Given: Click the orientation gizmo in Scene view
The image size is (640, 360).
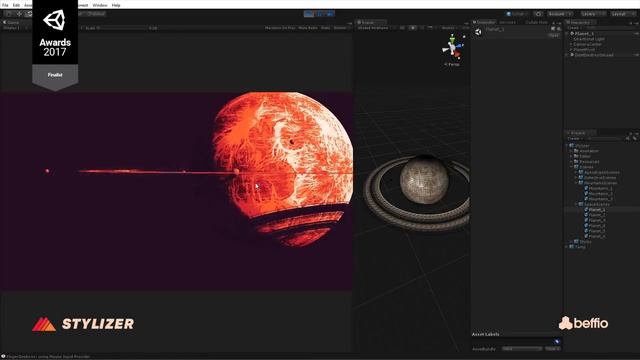Looking at the screenshot, I should 452,48.
